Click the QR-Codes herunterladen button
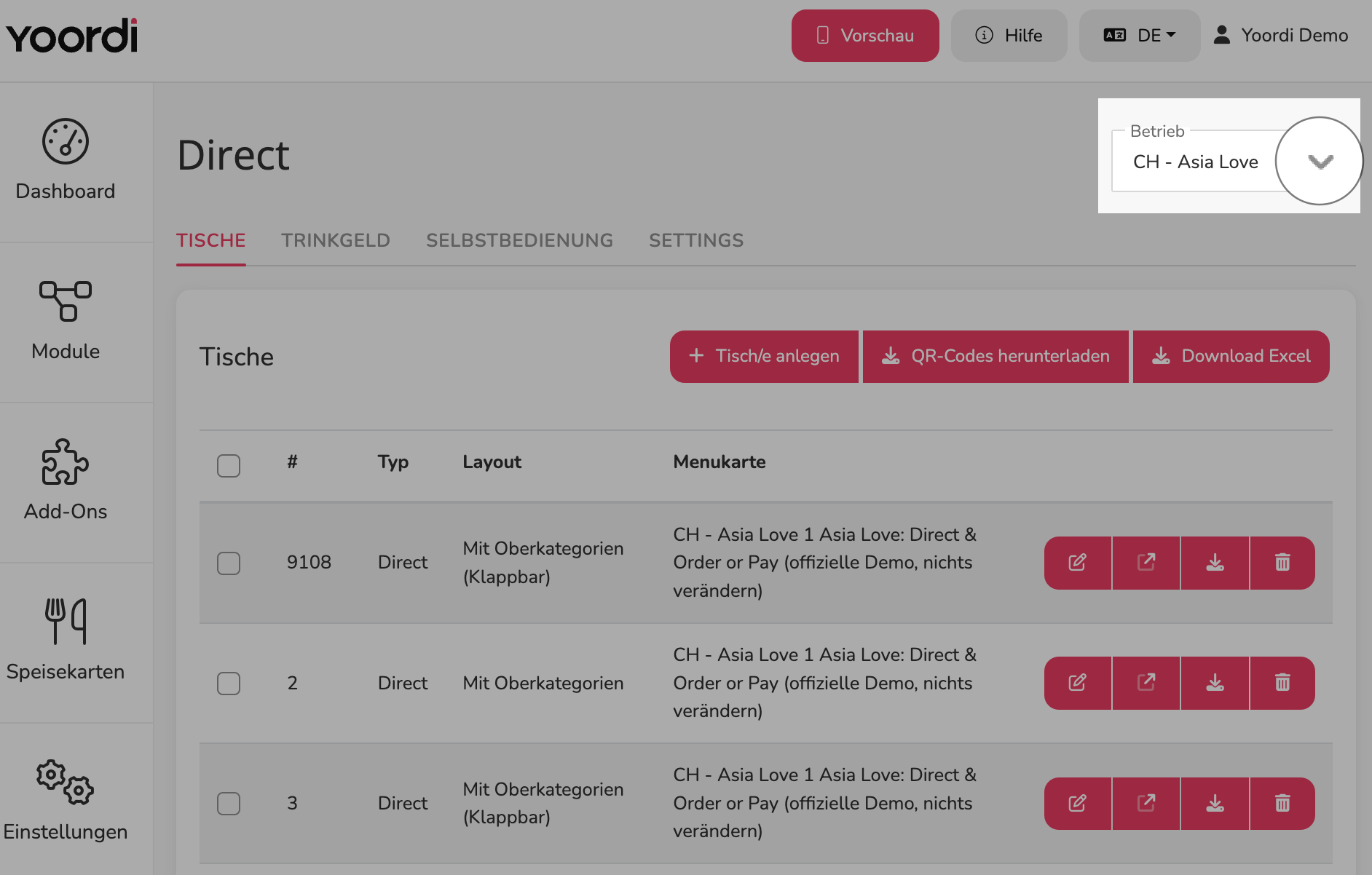Screen dimensions: 1372x875 (996, 357)
